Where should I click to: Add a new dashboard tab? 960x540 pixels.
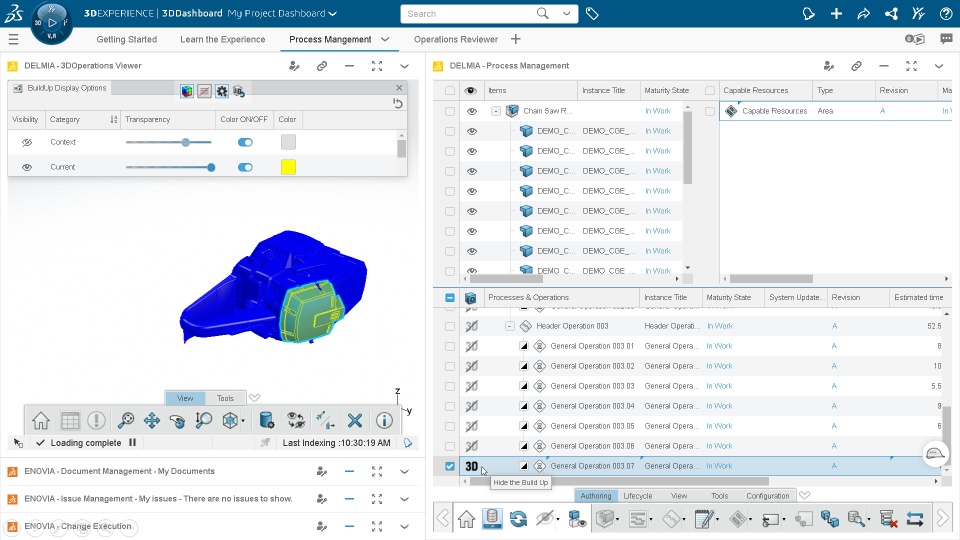[516, 39]
